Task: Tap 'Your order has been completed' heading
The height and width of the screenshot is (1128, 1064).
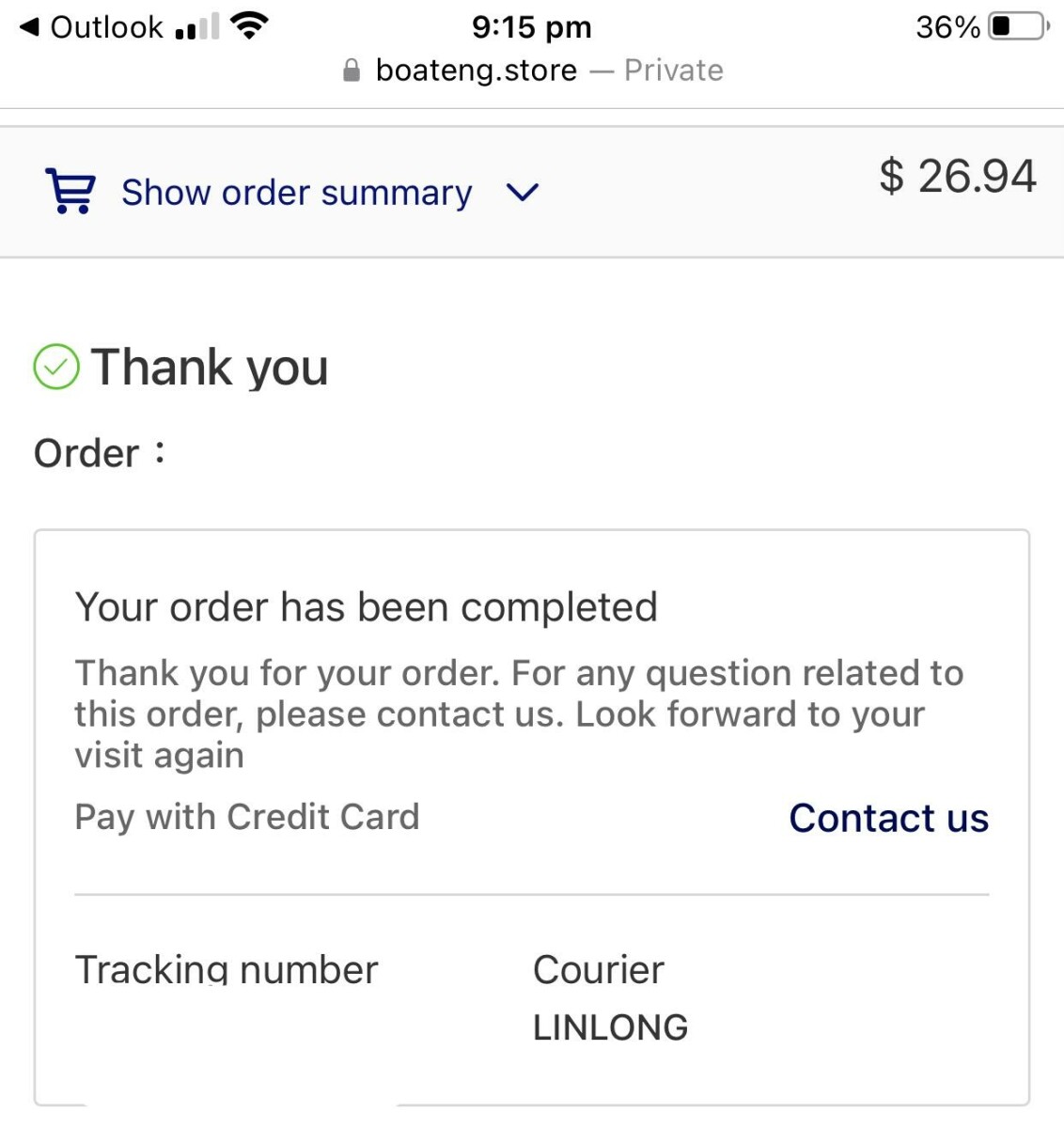Action: pos(366,607)
